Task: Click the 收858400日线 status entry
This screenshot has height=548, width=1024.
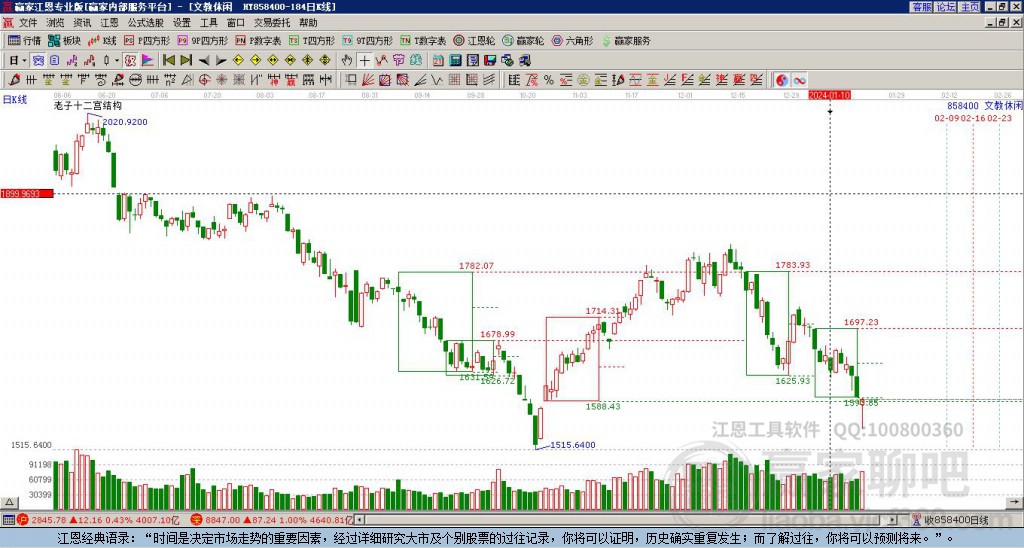Action: (956, 520)
